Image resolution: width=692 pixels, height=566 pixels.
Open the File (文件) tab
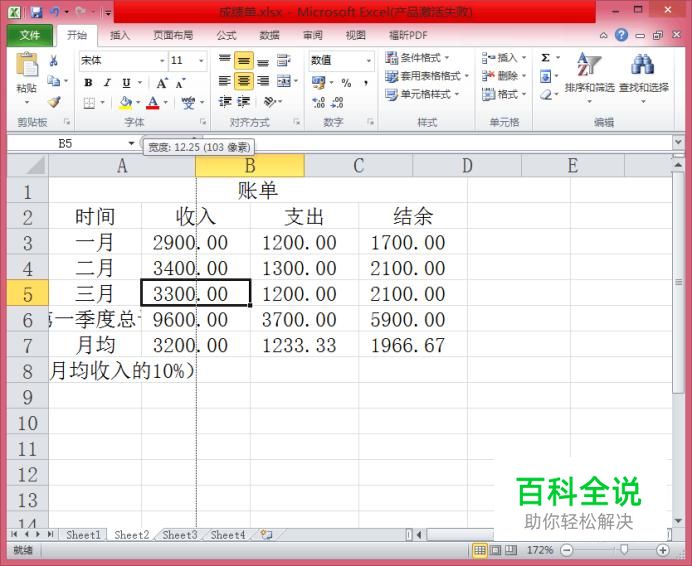(30, 35)
